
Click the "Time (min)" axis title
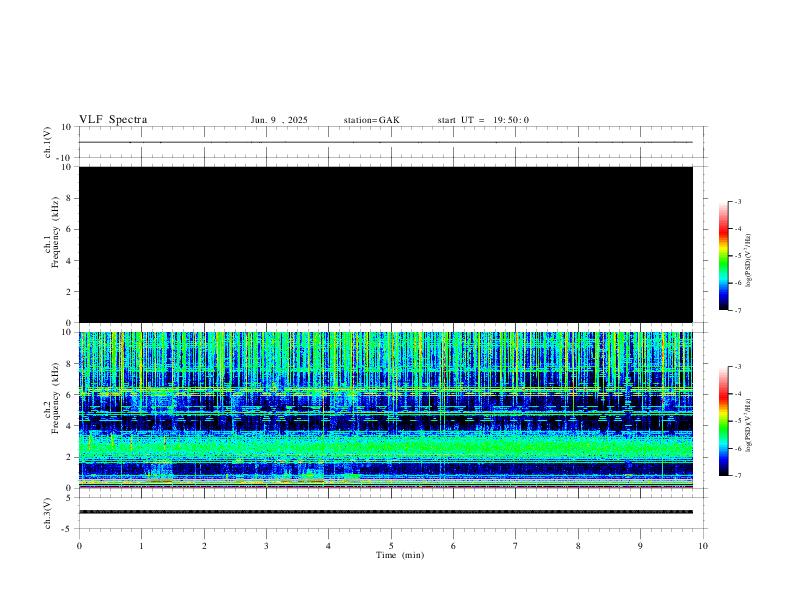[x=400, y=555]
